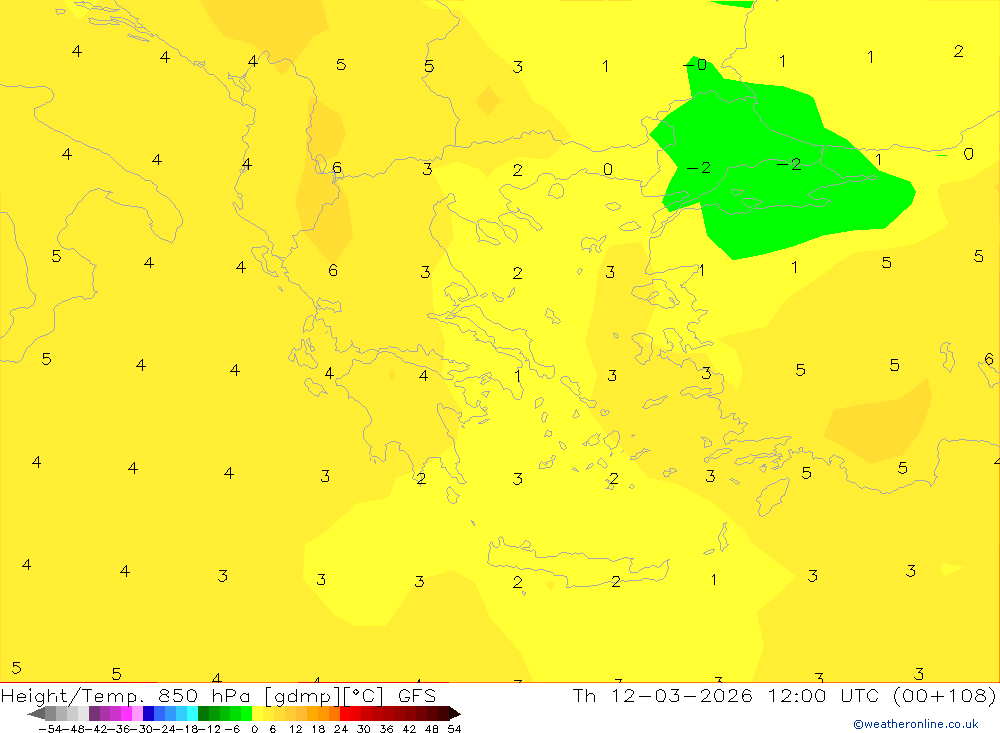
Task: Click the "-0" temperature value on the map
Action: coord(695,64)
